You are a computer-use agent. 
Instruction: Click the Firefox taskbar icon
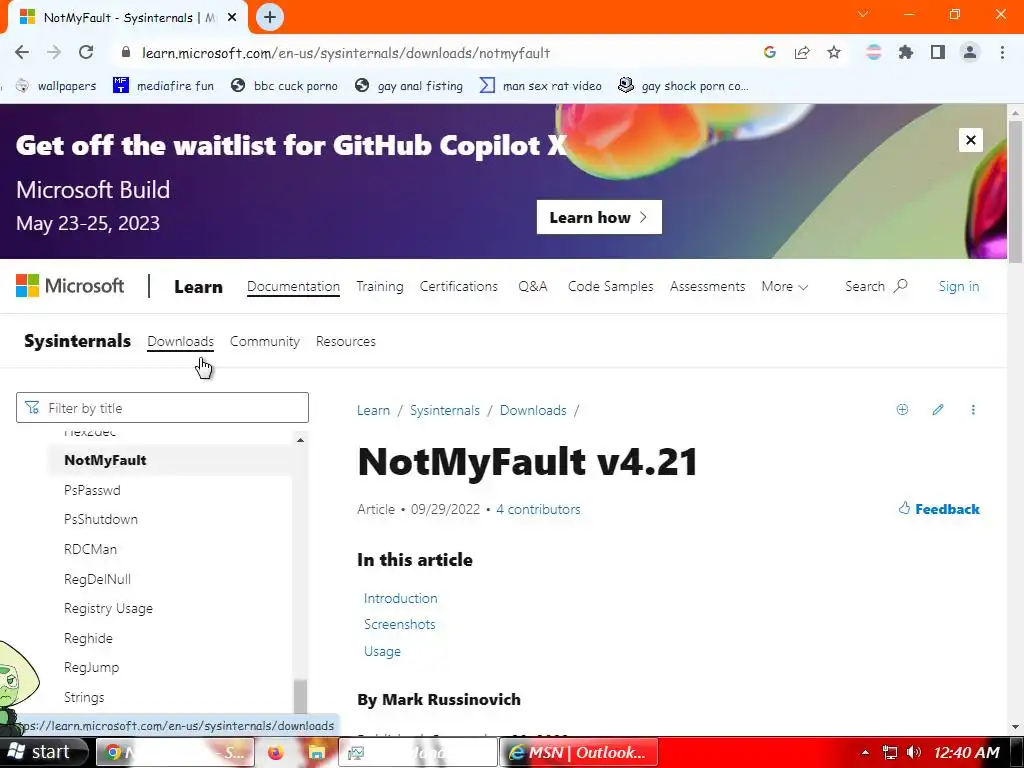(x=276, y=752)
